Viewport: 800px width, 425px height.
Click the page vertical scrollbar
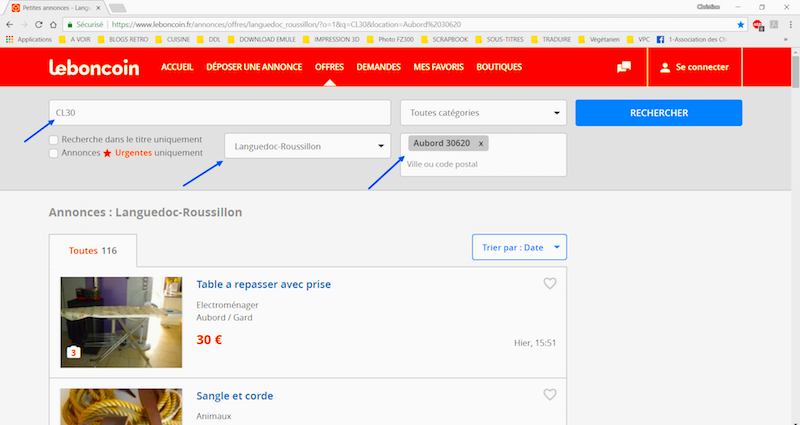(x=795, y=74)
